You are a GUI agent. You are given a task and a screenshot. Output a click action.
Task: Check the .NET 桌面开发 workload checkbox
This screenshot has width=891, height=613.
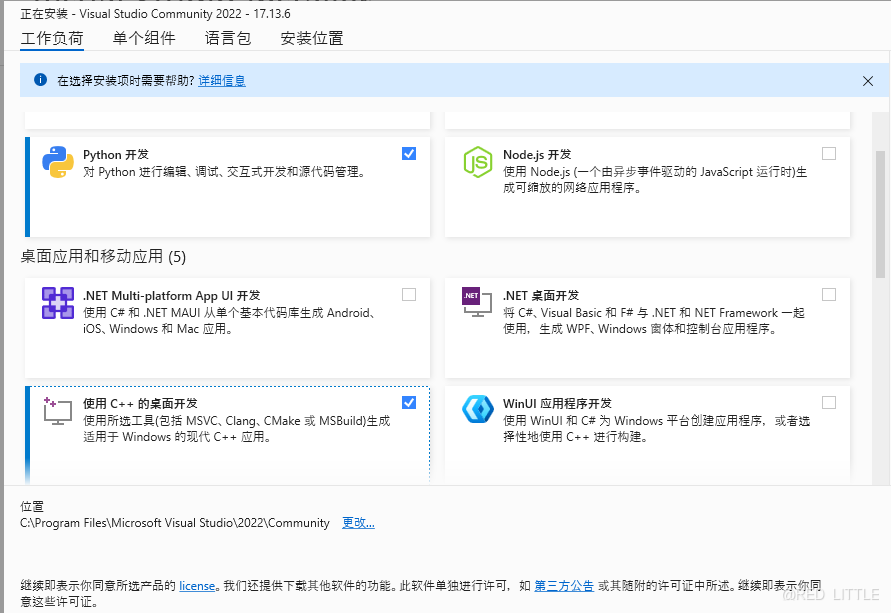click(x=829, y=294)
